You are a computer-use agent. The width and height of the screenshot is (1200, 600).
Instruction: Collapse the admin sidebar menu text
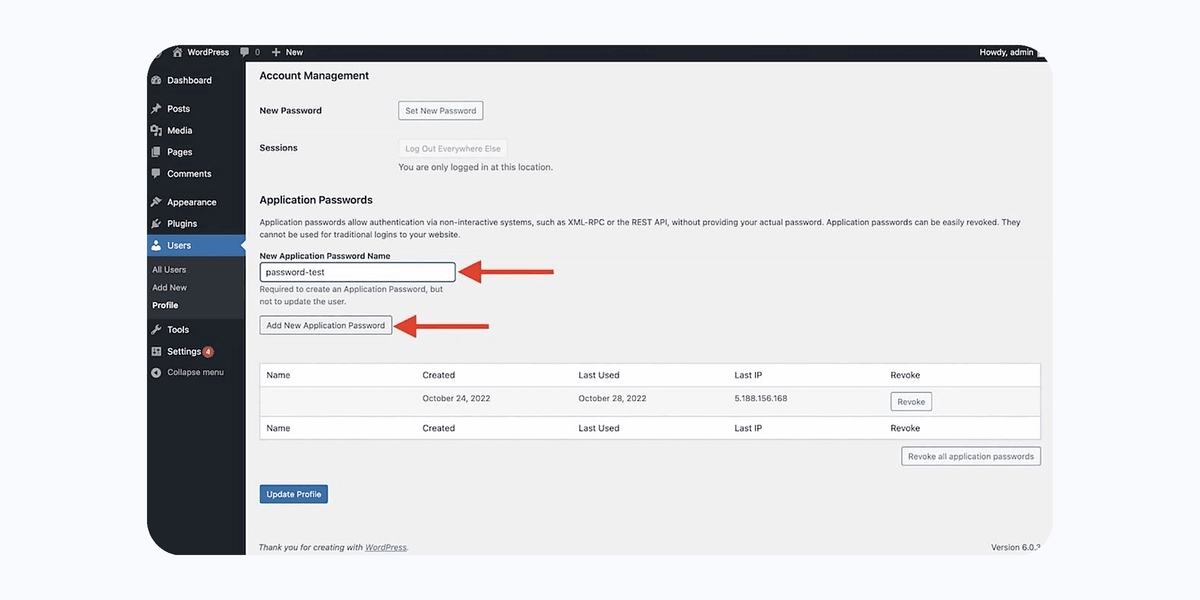[195, 373]
